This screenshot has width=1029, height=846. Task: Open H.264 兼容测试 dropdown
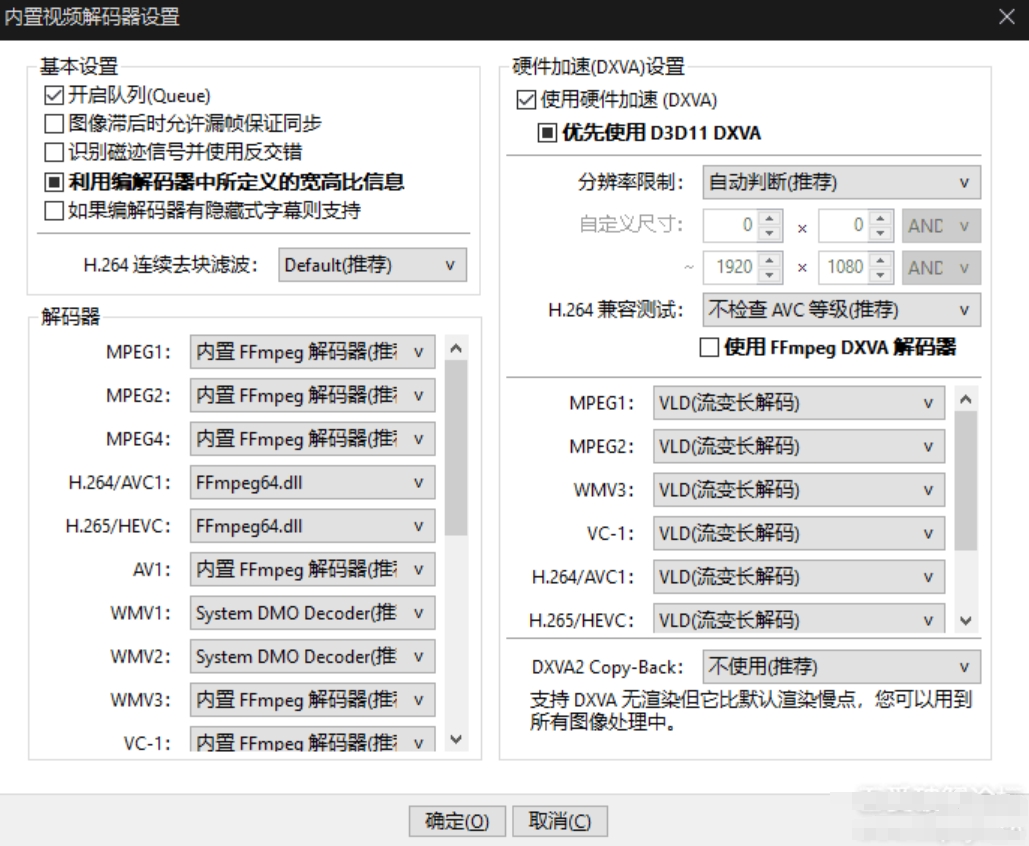(x=841, y=310)
